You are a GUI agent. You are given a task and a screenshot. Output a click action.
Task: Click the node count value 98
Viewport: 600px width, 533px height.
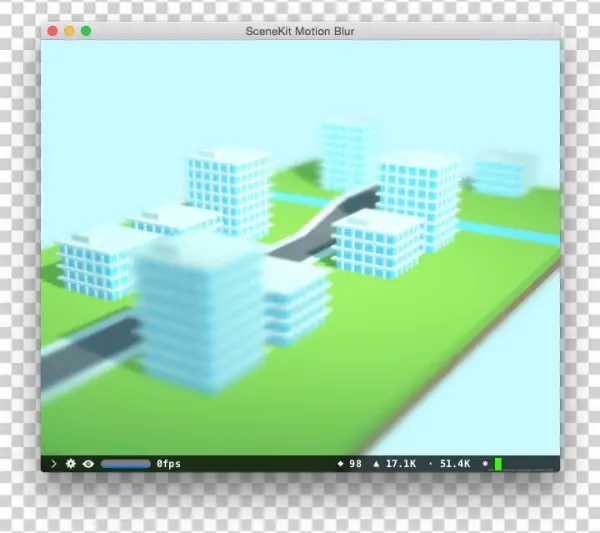(x=355, y=464)
